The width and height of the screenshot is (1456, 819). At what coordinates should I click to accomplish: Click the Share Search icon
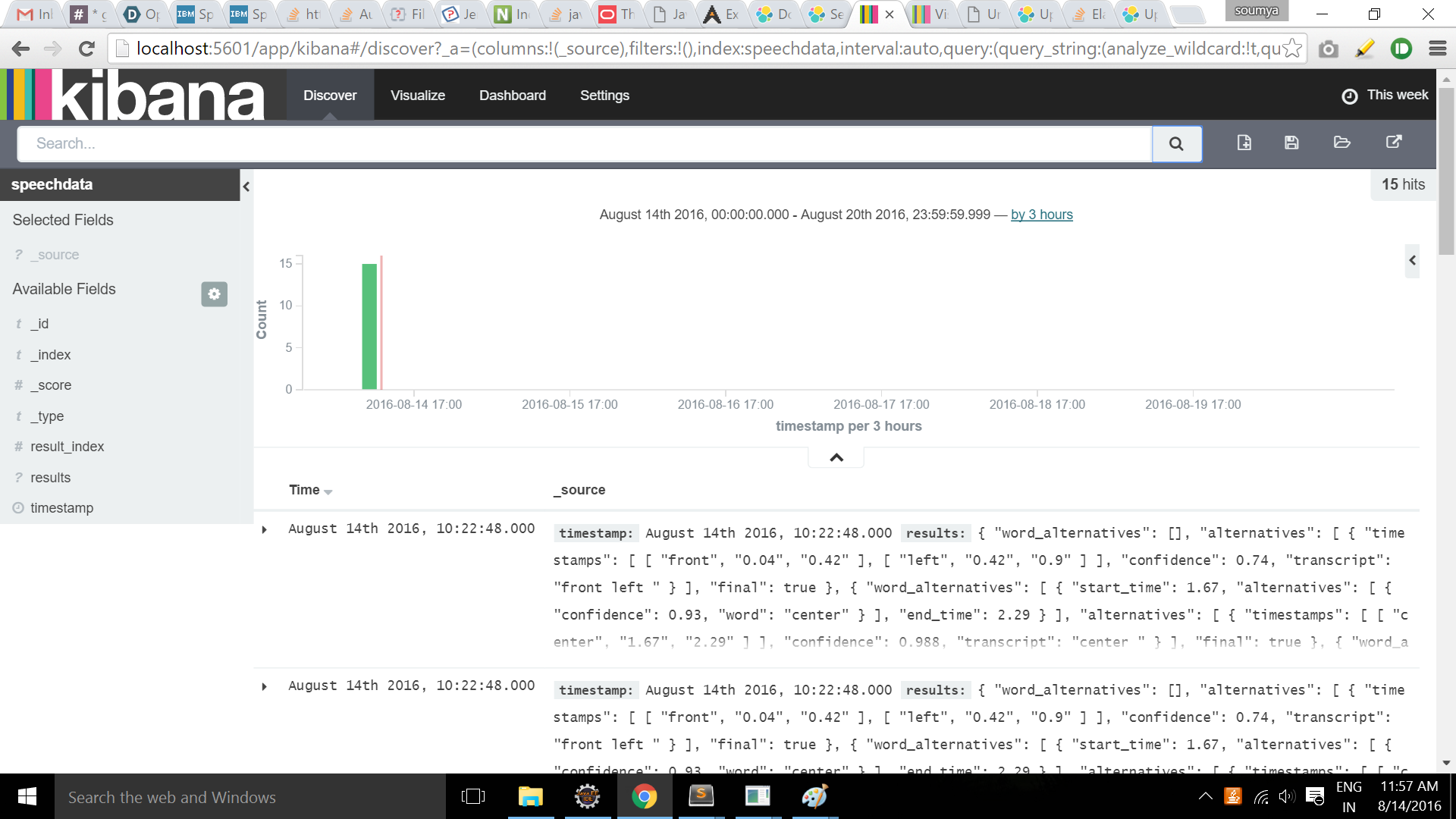point(1394,143)
